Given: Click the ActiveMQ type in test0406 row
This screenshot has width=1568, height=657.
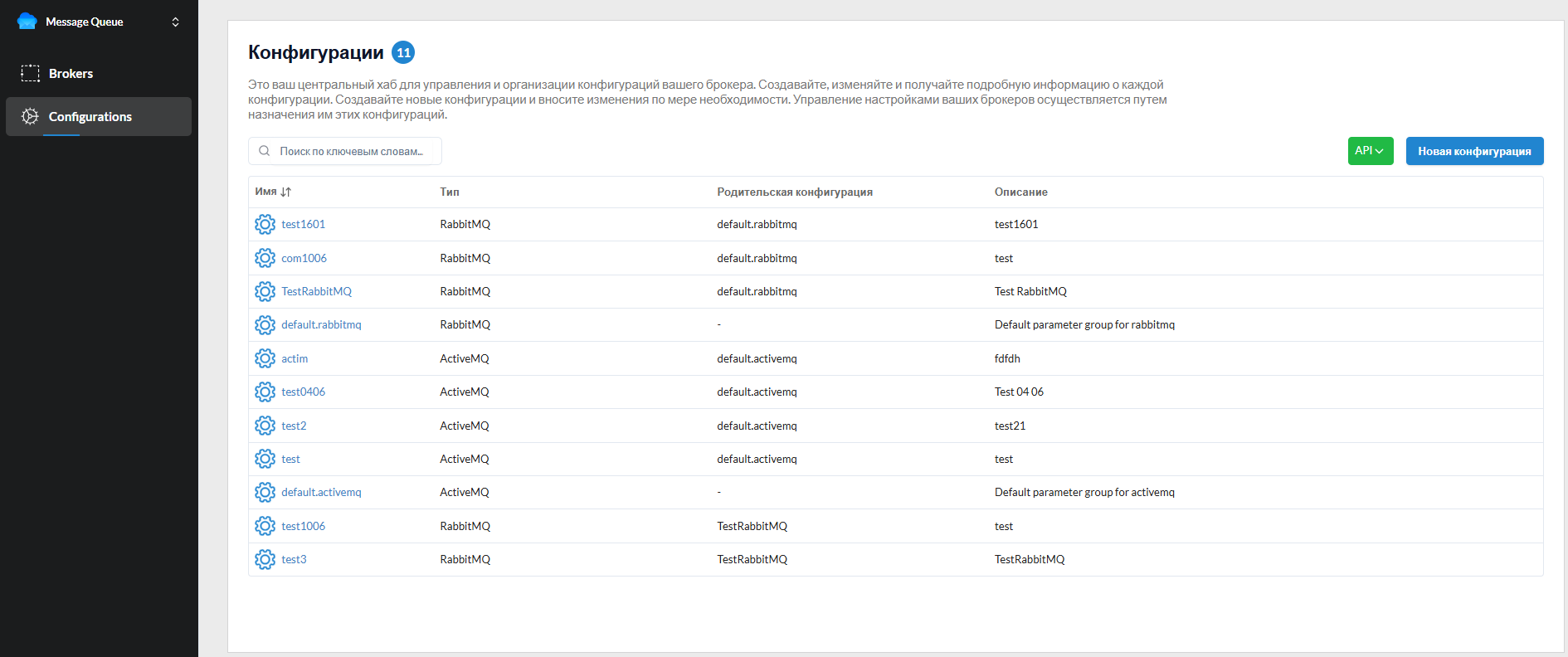Looking at the screenshot, I should click(x=465, y=392).
